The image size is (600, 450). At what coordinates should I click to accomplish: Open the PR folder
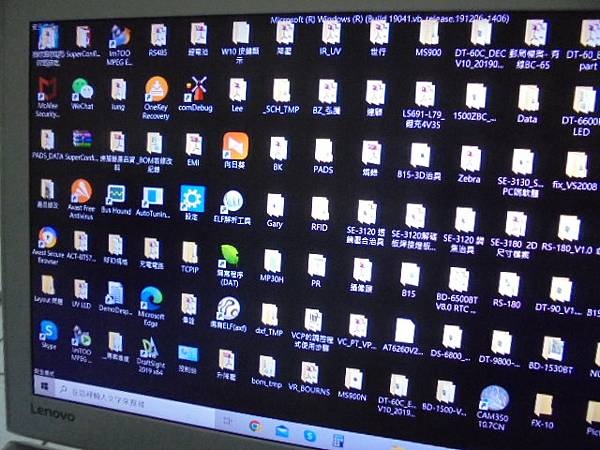pyautogui.click(x=317, y=271)
